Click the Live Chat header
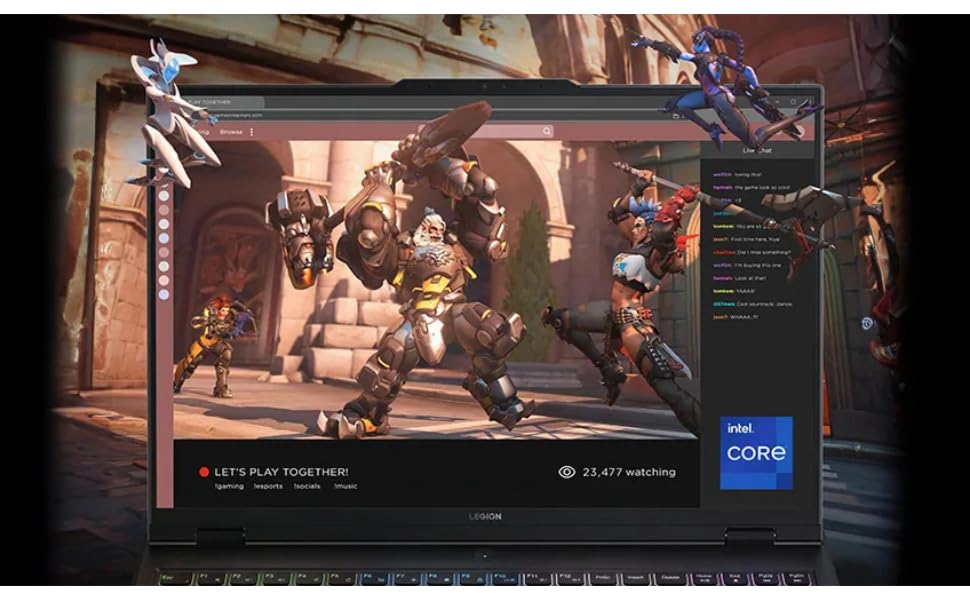 pos(757,150)
